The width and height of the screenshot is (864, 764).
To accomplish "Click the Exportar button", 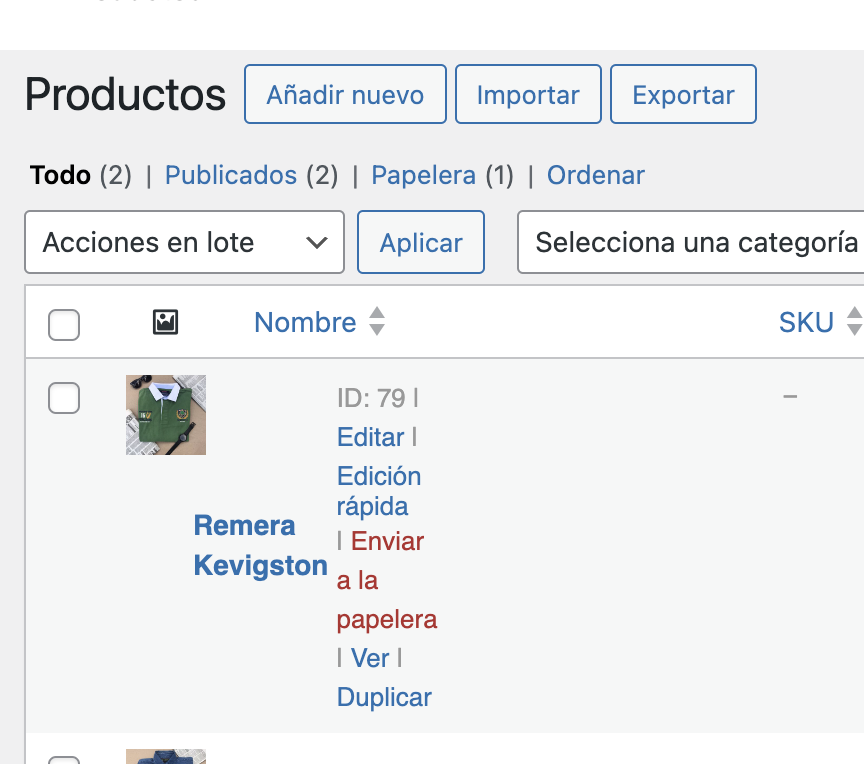I will click(x=683, y=94).
